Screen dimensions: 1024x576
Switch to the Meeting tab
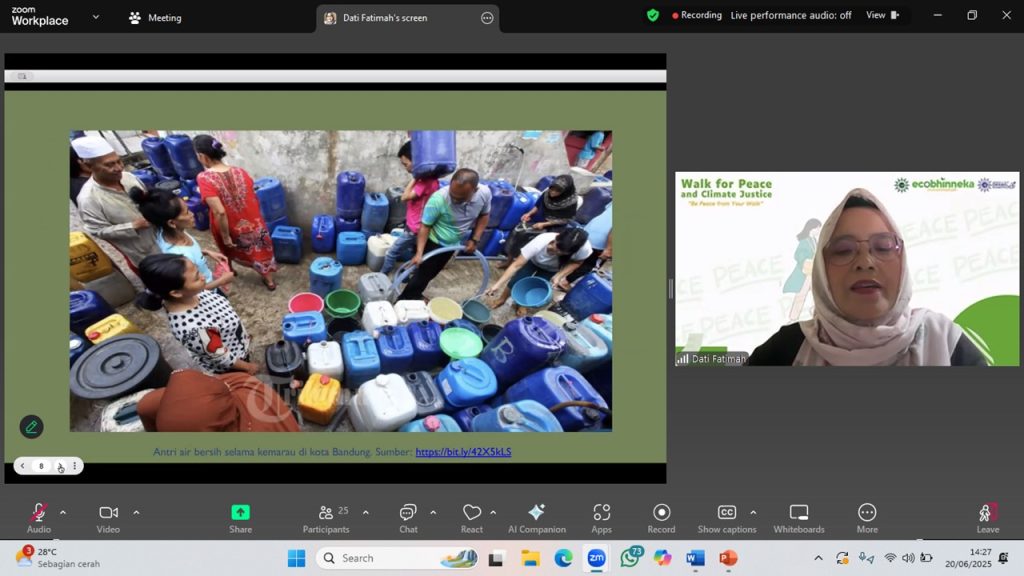tap(155, 18)
